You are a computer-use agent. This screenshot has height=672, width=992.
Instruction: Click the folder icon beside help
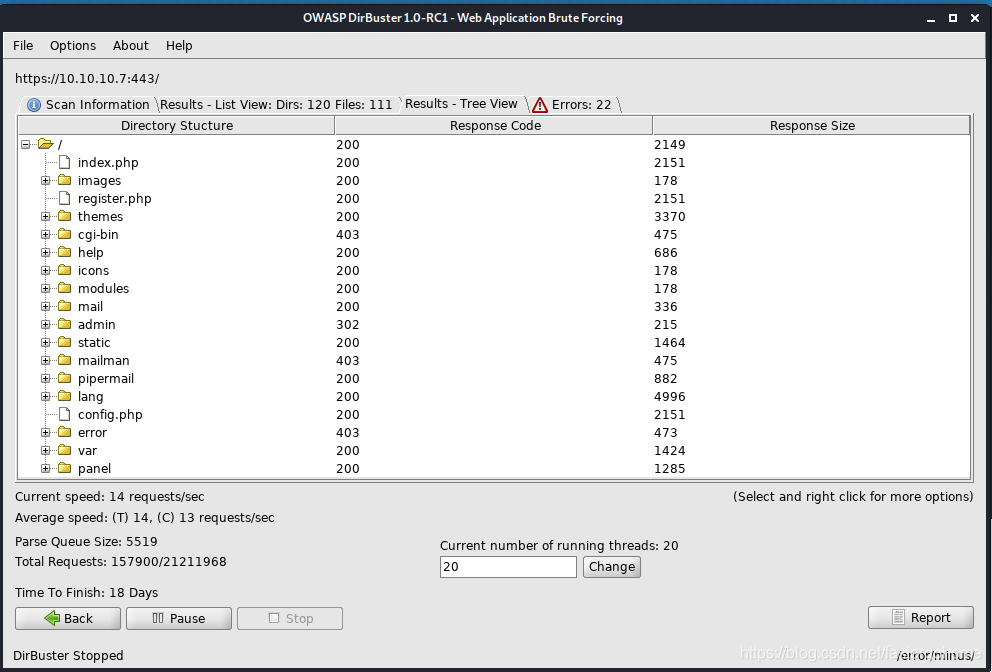click(64, 252)
